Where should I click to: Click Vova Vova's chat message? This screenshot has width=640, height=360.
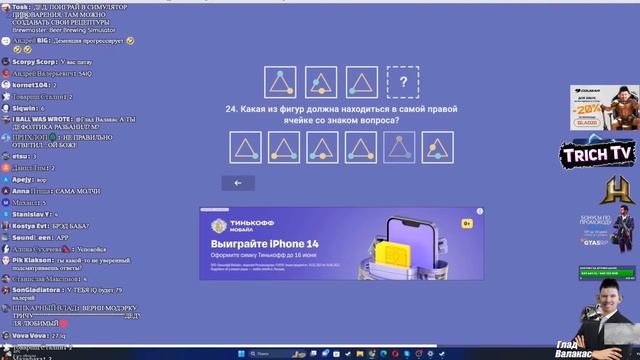pos(38,336)
